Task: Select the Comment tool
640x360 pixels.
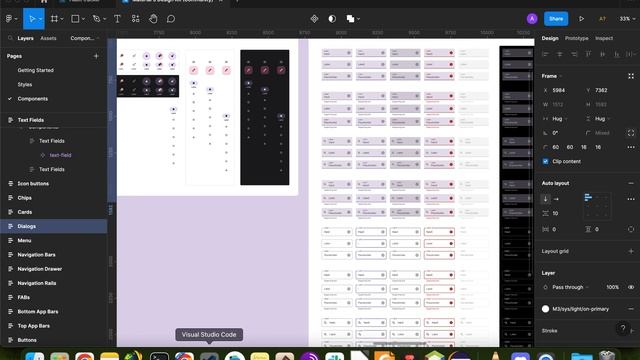Action: 171,19
